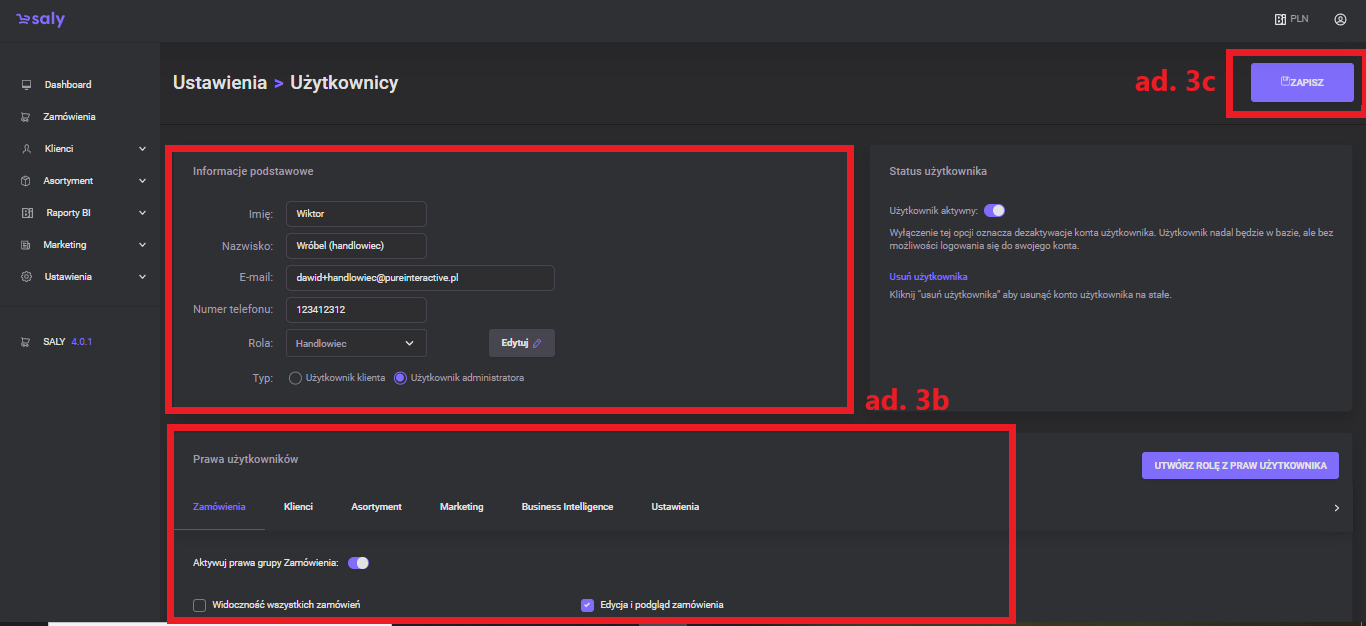Expand the Klienci sidebar submenu

pyautogui.click(x=142, y=149)
